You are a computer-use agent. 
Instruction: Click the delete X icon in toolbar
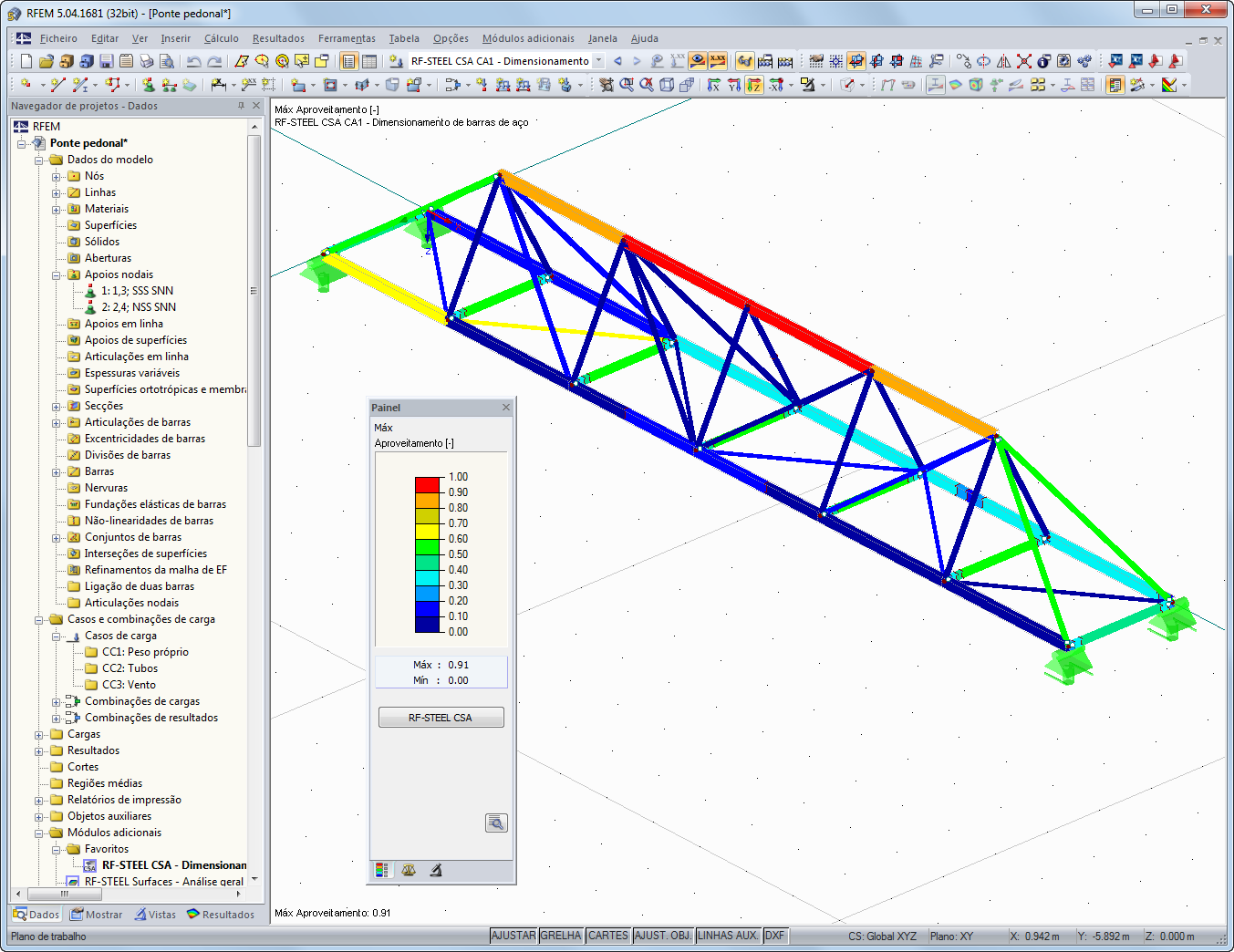click(1024, 61)
